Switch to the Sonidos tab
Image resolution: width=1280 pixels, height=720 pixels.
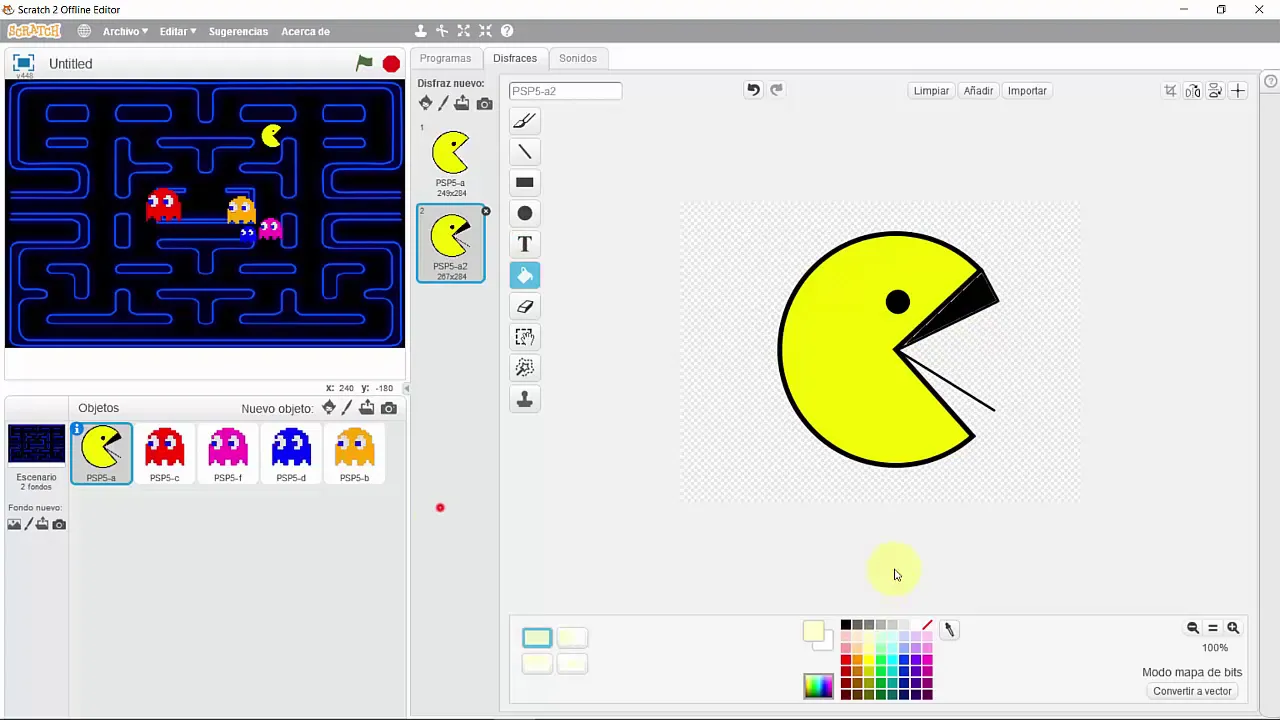[x=578, y=58]
